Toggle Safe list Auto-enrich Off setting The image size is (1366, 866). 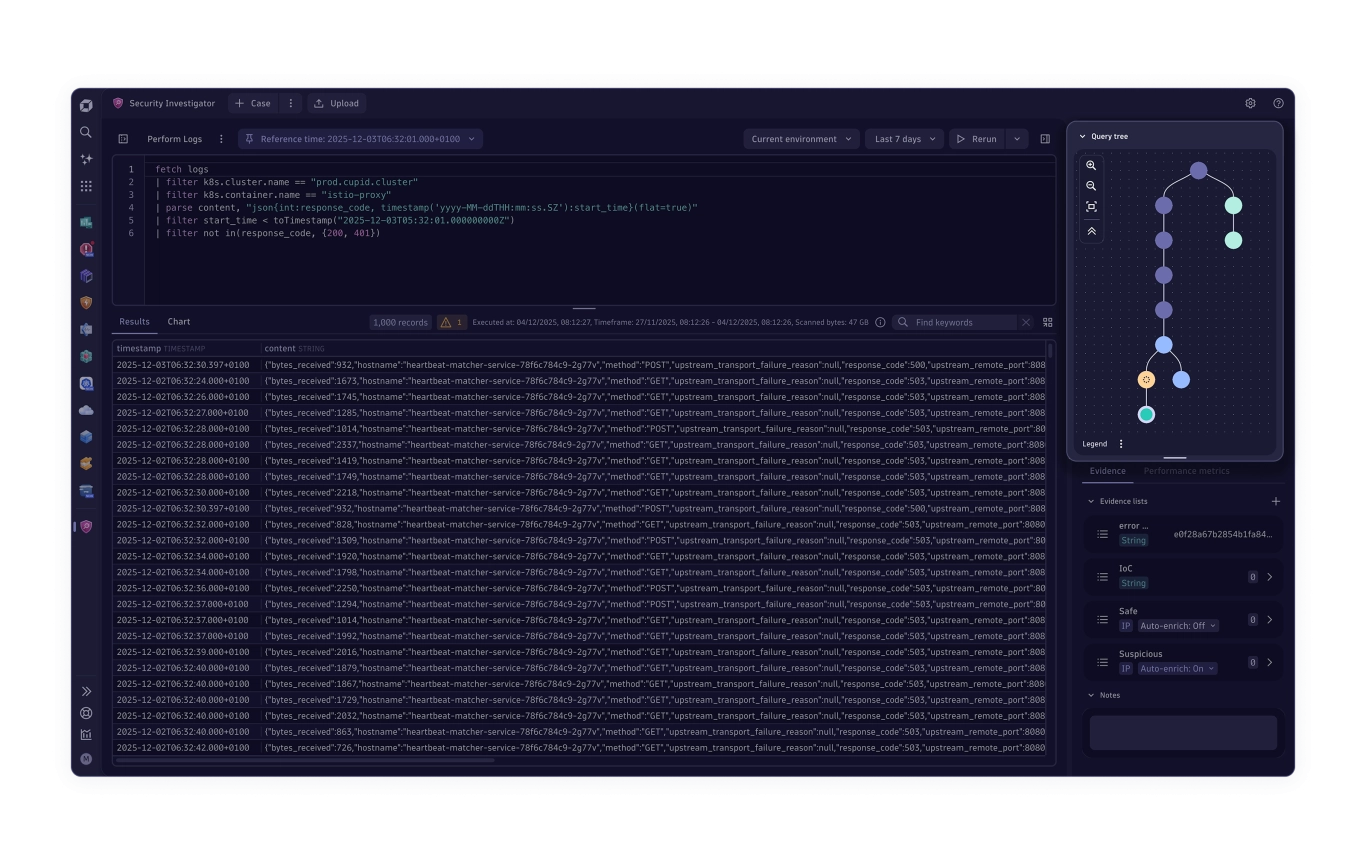(1178, 626)
